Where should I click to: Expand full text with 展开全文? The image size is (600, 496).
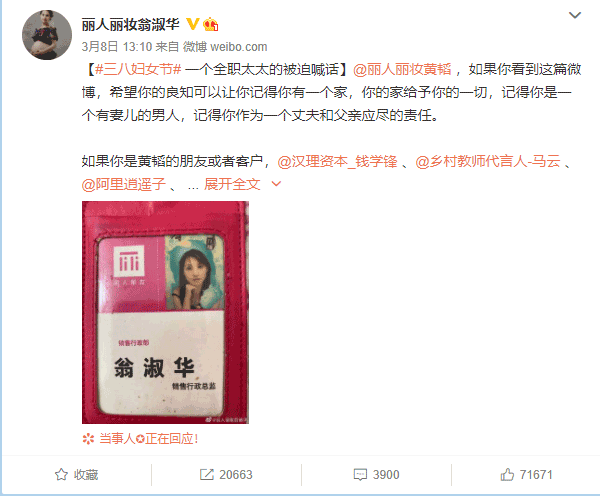tap(232, 184)
